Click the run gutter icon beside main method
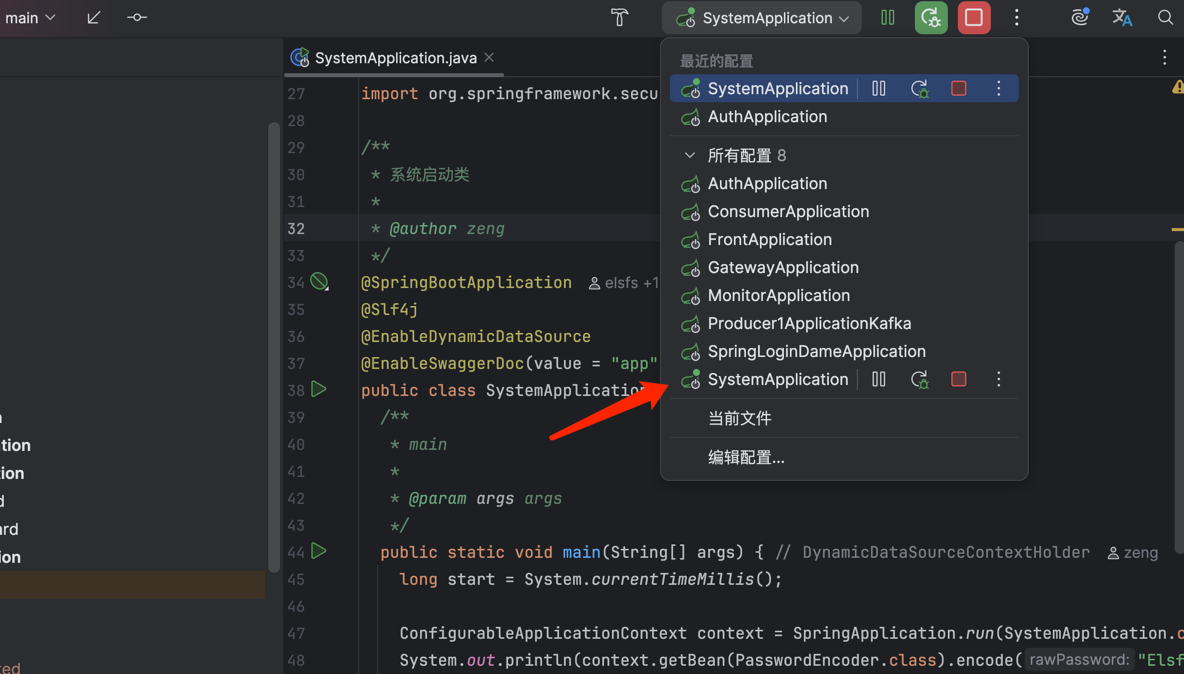This screenshot has height=674, width=1184. [x=319, y=551]
